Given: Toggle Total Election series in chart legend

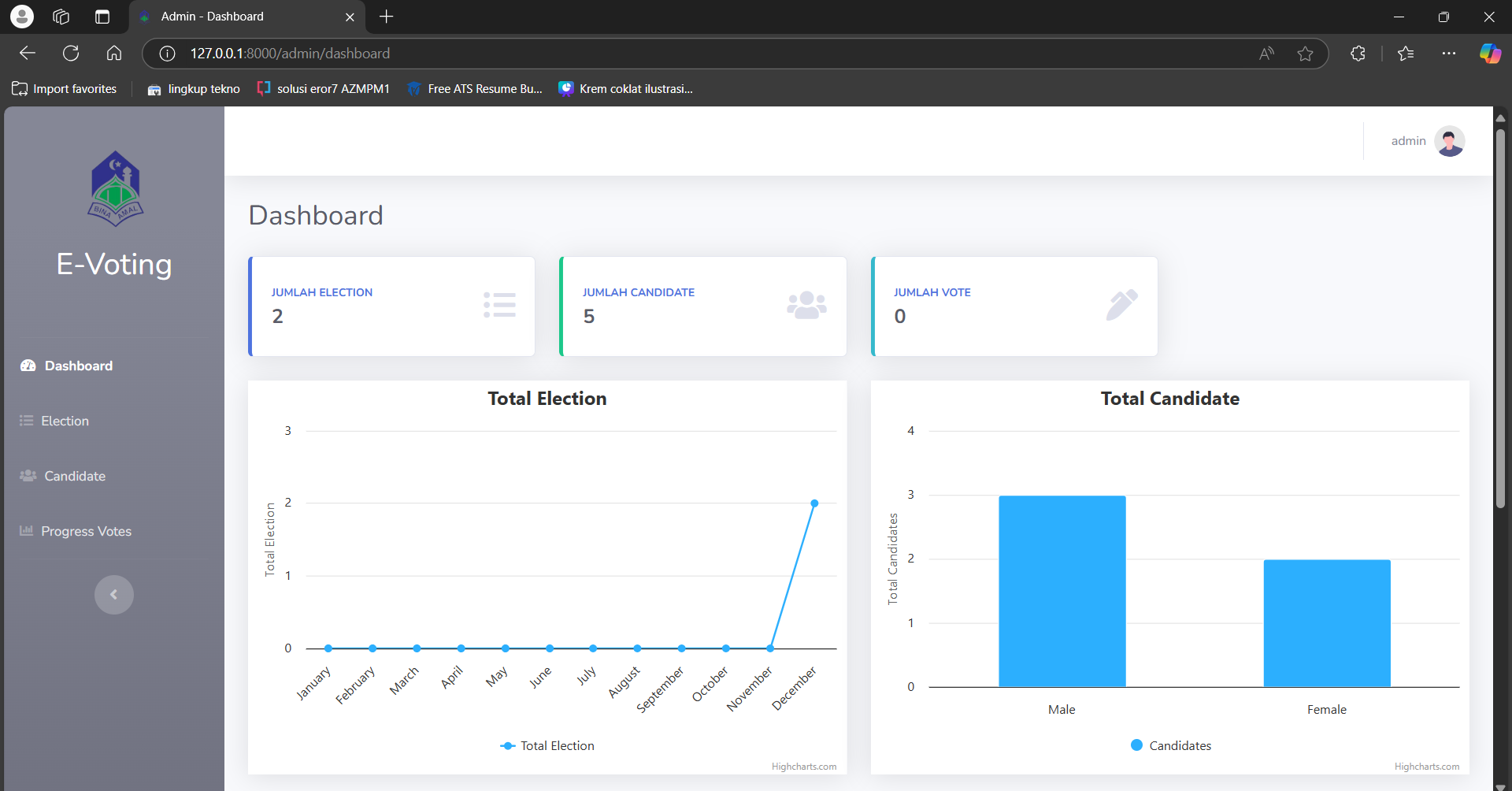Looking at the screenshot, I should click(548, 745).
